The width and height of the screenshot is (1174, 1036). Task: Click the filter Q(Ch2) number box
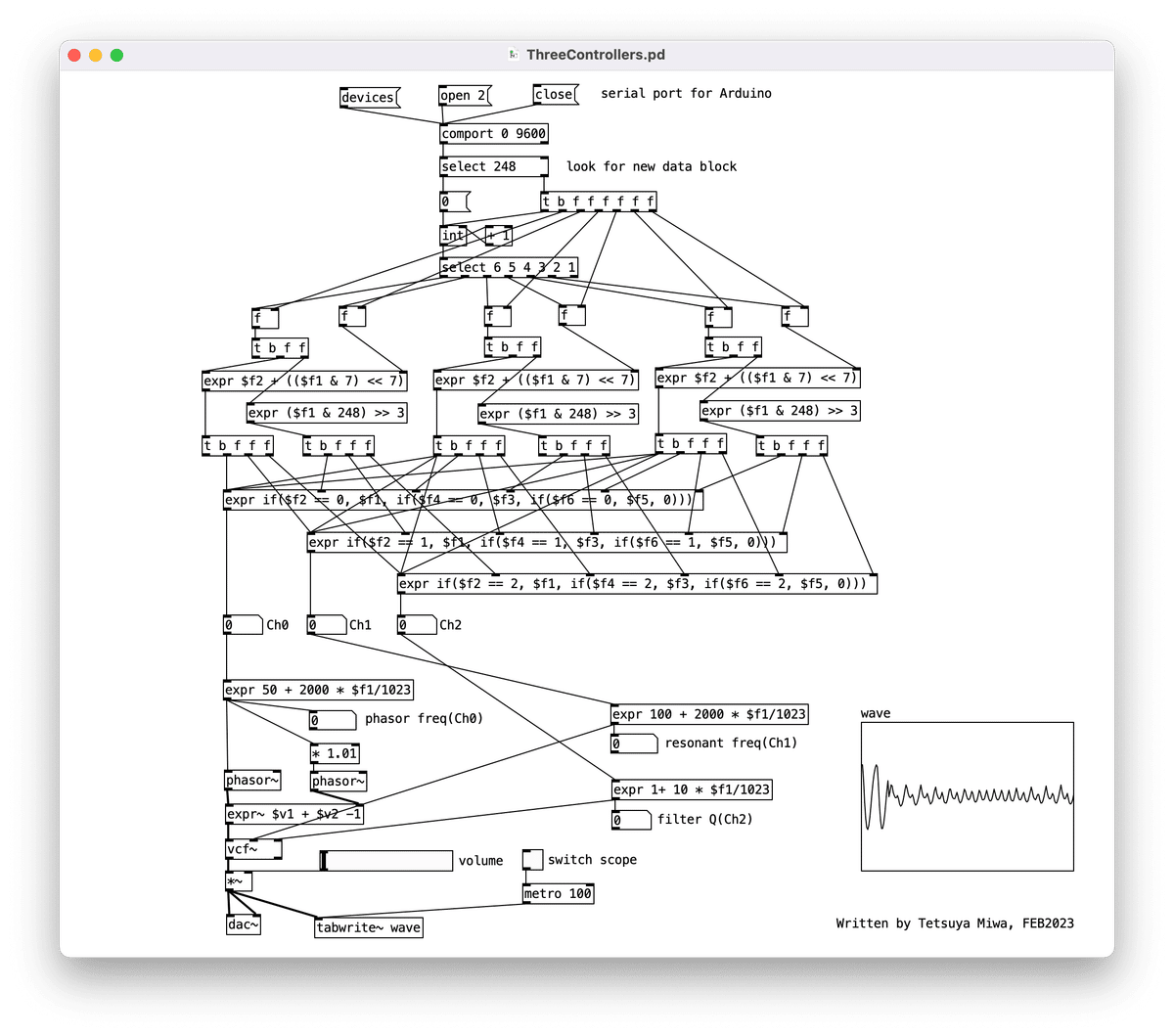pos(631,820)
